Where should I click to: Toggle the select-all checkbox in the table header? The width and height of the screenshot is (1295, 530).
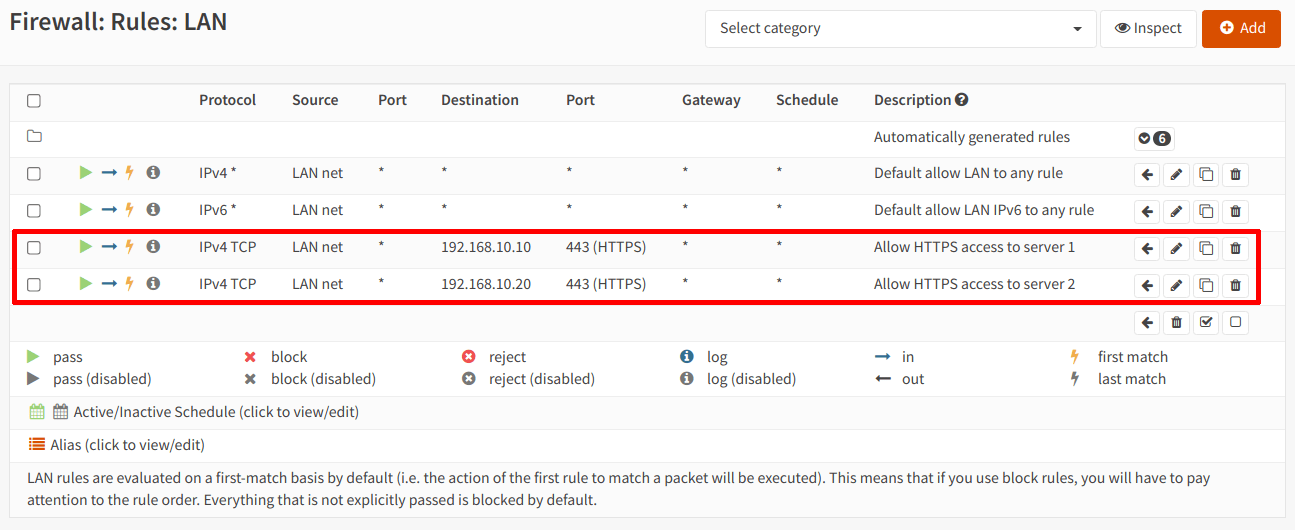(34, 101)
